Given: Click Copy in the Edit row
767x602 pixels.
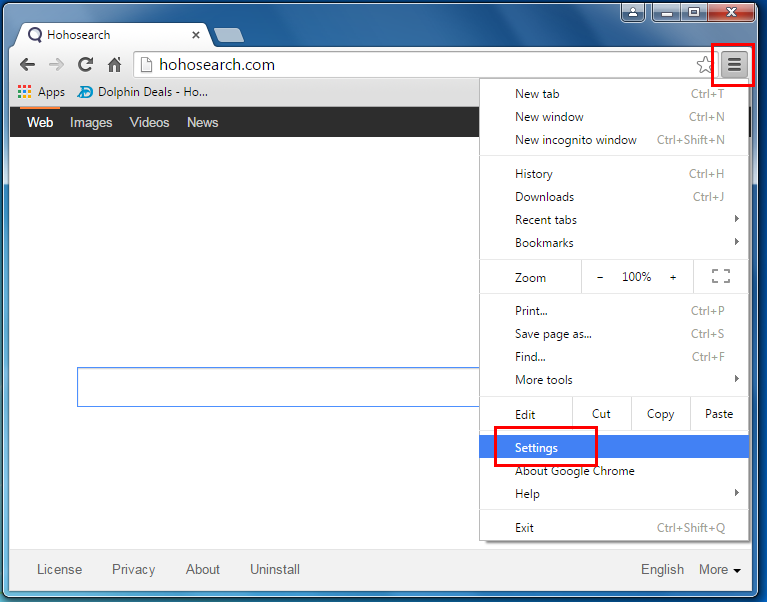Looking at the screenshot, I should tap(660, 414).
